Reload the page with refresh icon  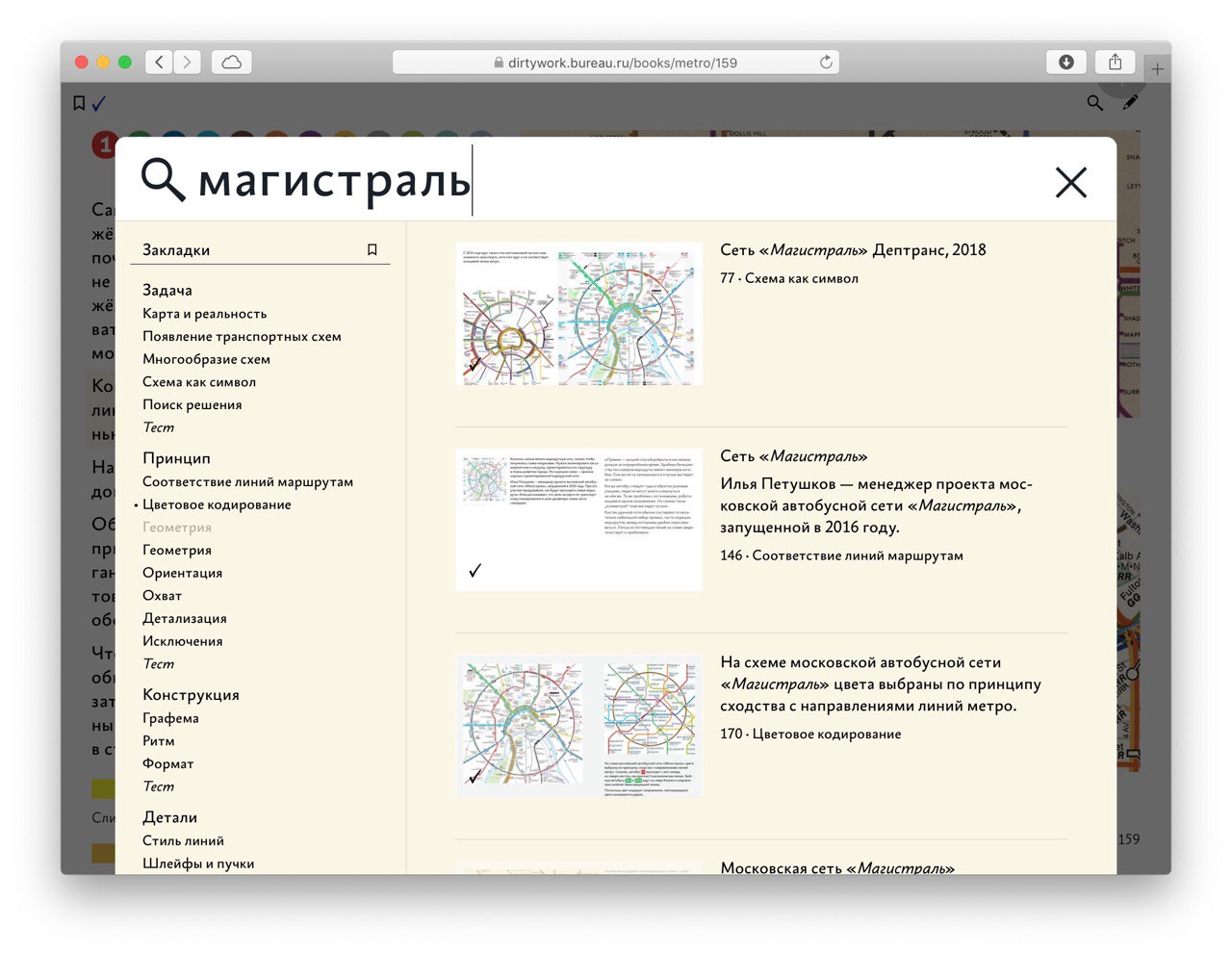[826, 63]
